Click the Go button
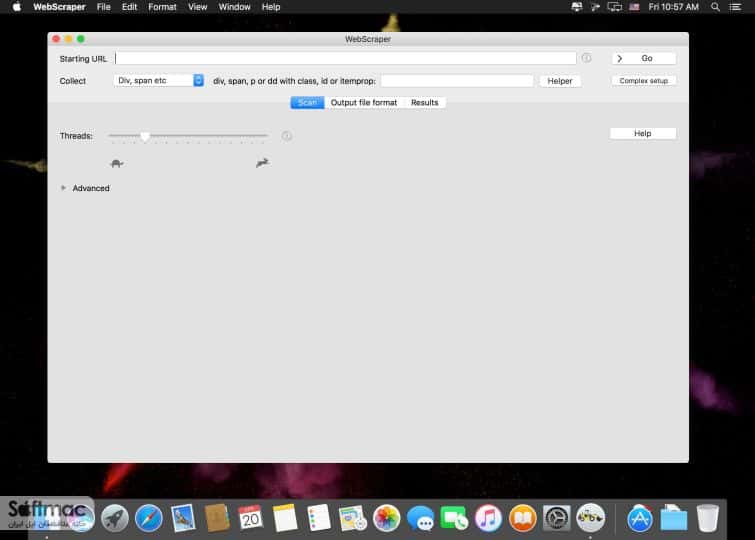Viewport: 755px width, 540px height. [644, 58]
